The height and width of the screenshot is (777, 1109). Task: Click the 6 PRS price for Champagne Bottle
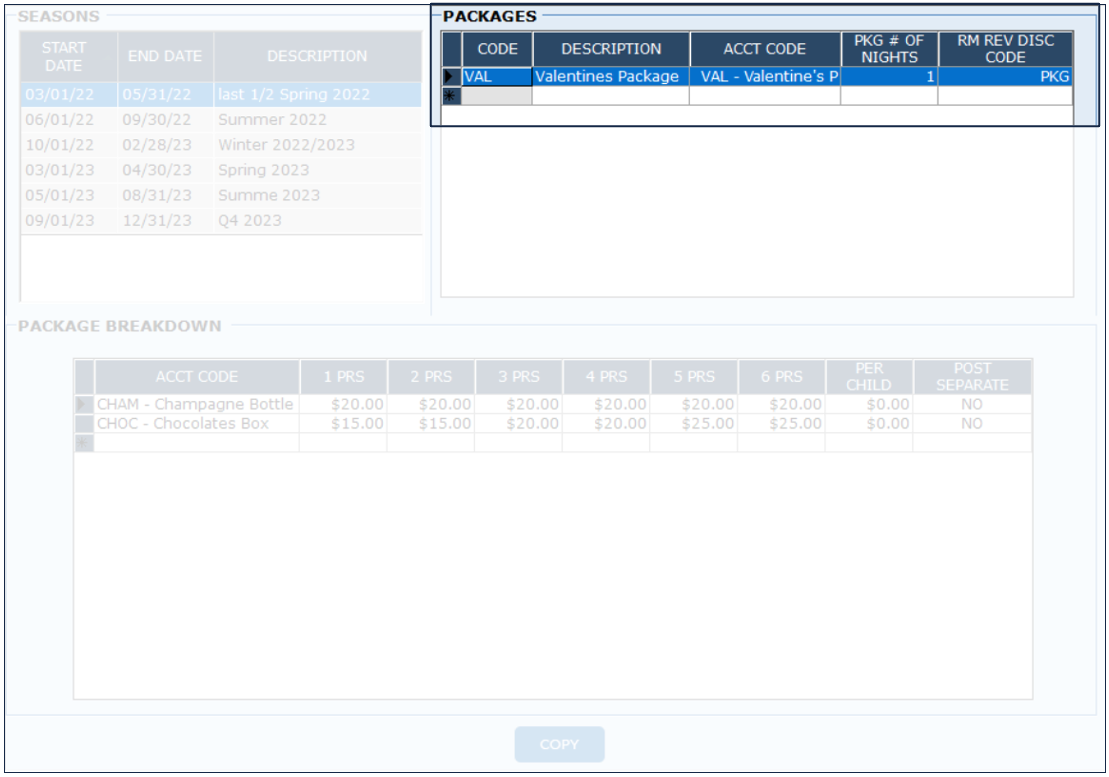coord(781,405)
